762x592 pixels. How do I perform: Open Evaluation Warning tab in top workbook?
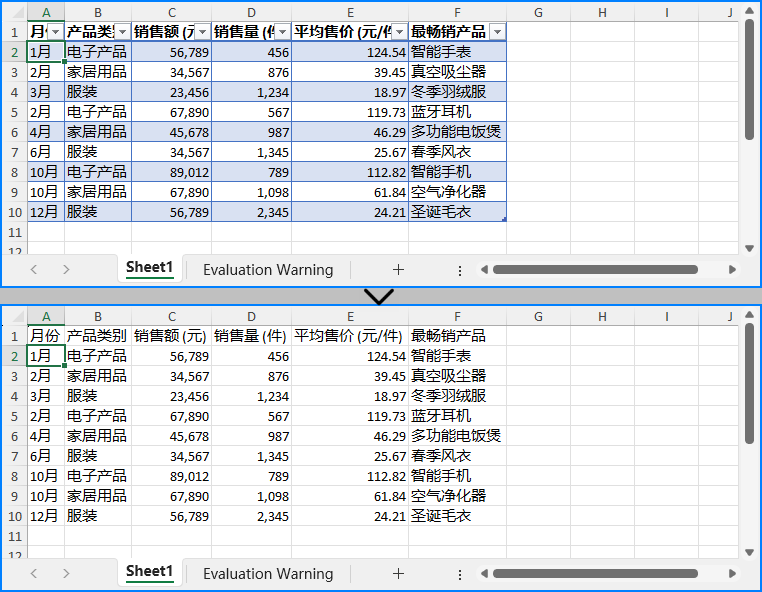[x=268, y=270]
